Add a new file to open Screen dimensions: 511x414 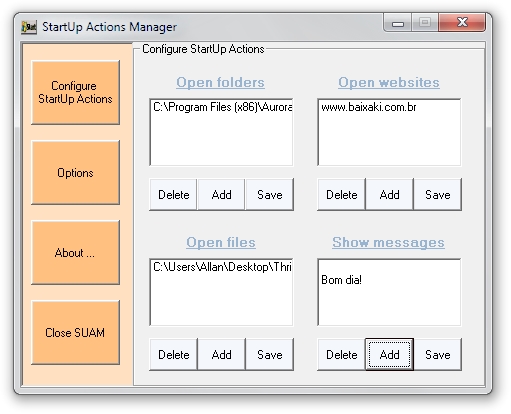tap(221, 355)
